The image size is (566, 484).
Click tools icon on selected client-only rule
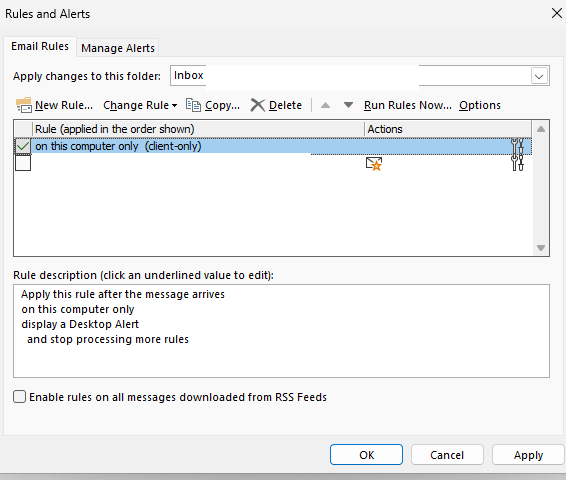point(517,146)
